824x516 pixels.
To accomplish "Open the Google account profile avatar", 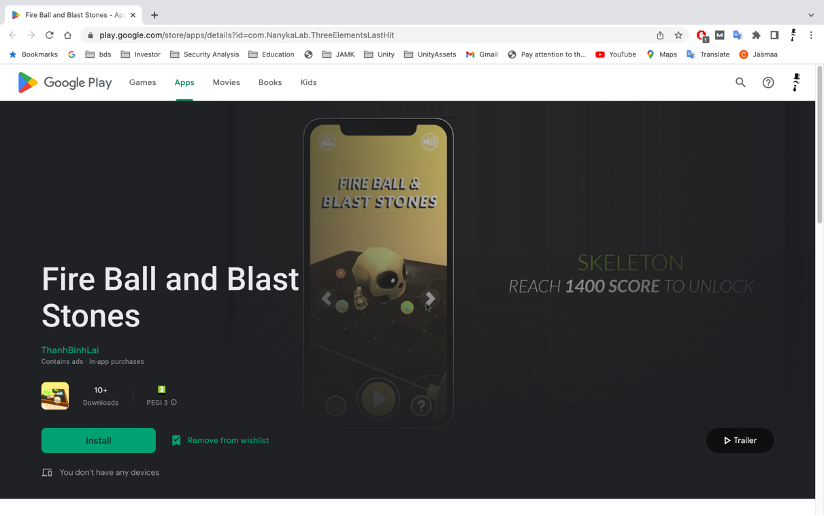I will [x=796, y=83].
